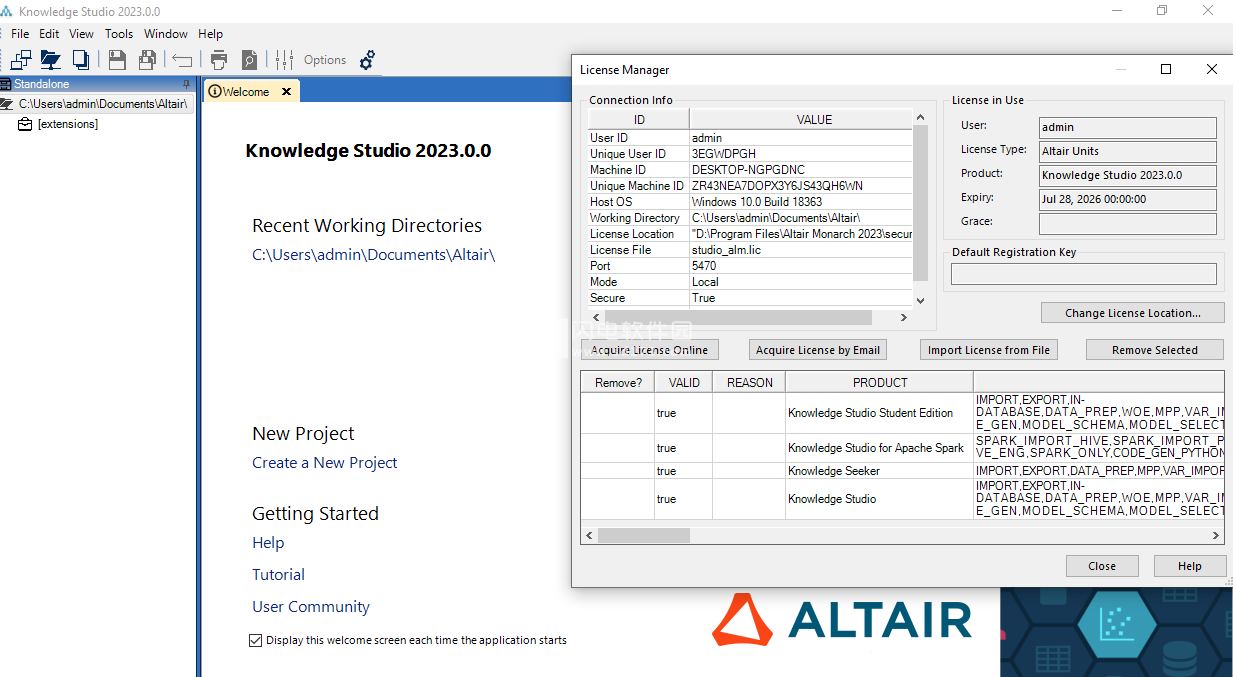
Task: Click Import License from File button
Action: coord(989,350)
